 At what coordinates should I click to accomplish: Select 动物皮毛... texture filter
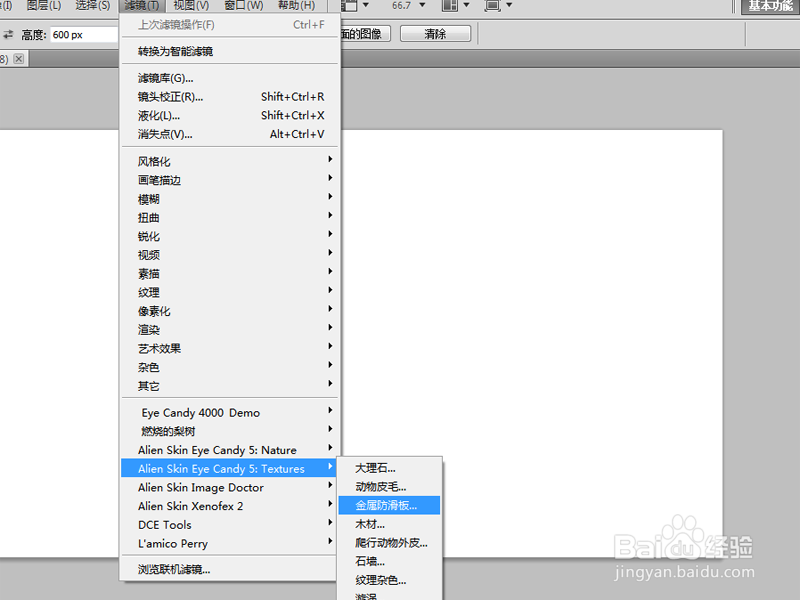click(x=389, y=487)
